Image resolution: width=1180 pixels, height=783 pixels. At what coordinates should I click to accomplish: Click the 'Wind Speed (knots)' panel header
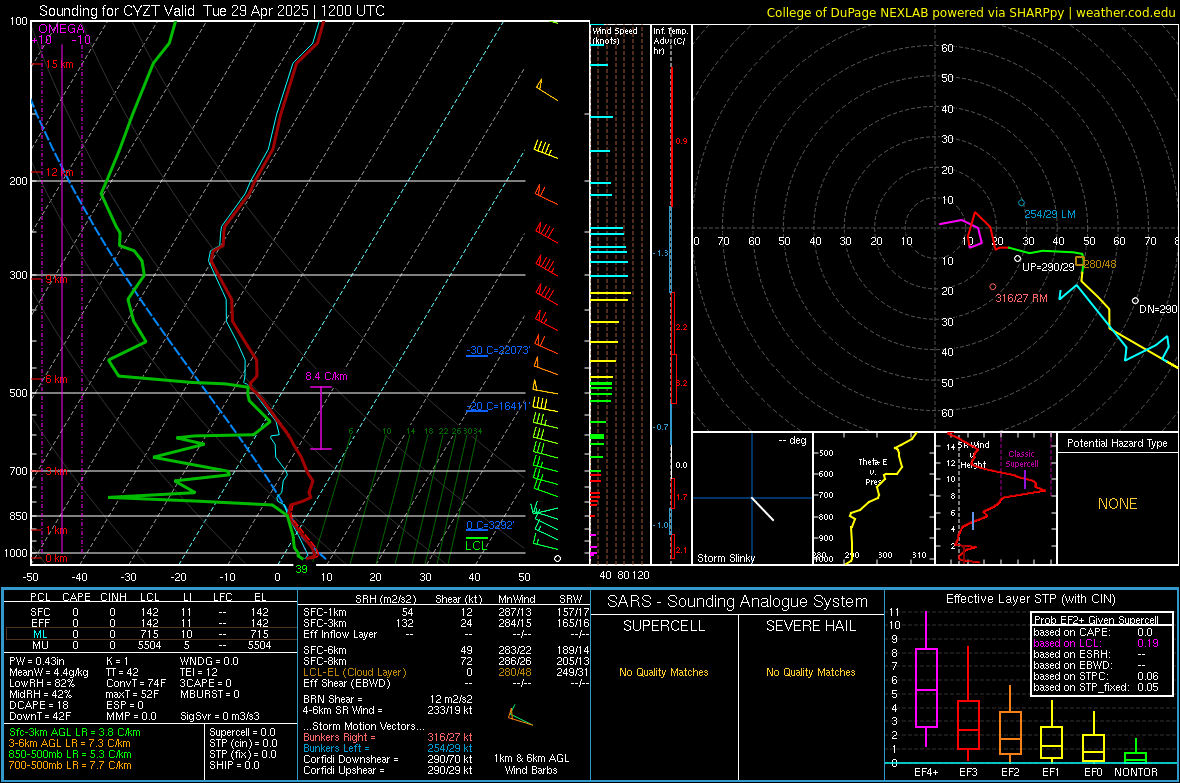tap(615, 35)
